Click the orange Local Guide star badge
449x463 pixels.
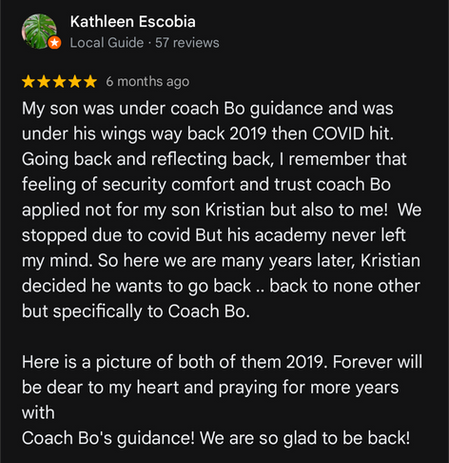click(x=54, y=43)
